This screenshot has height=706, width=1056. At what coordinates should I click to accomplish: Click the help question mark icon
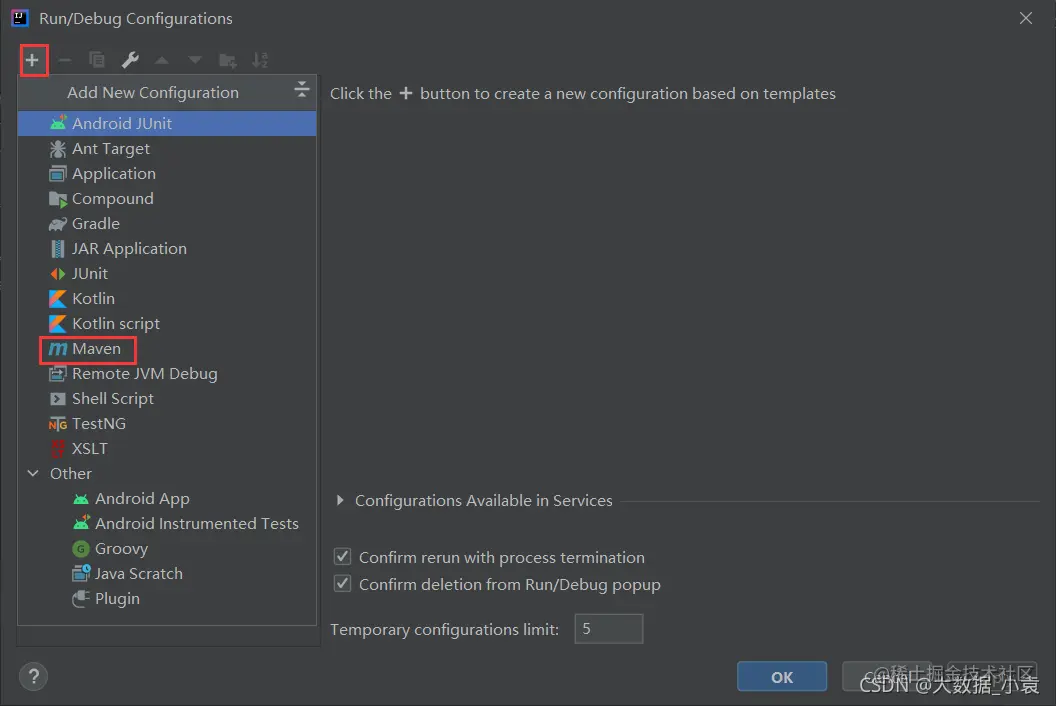34,676
